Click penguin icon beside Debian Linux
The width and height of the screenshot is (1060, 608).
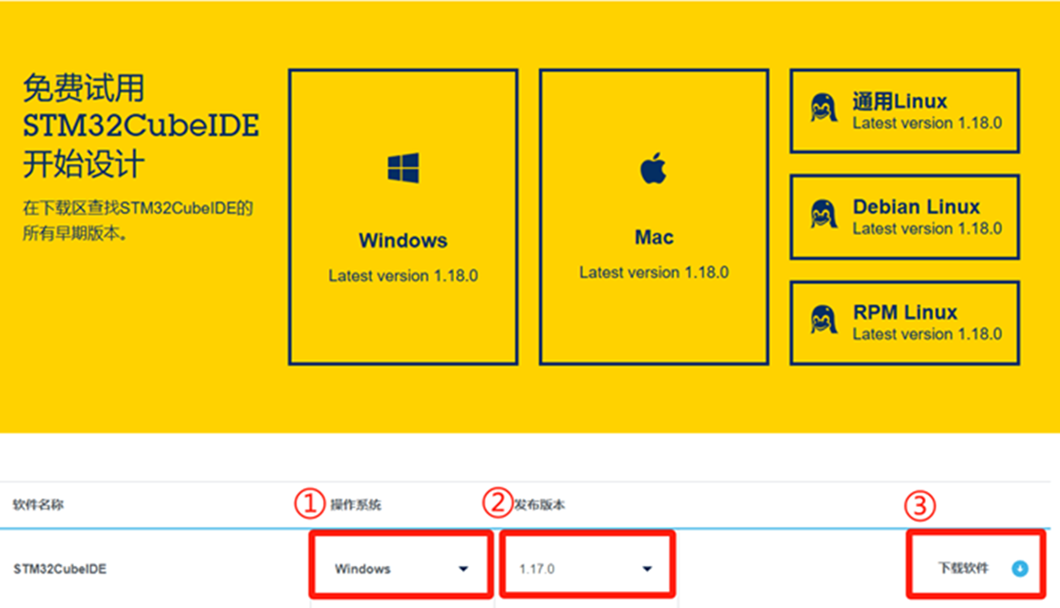(x=823, y=214)
